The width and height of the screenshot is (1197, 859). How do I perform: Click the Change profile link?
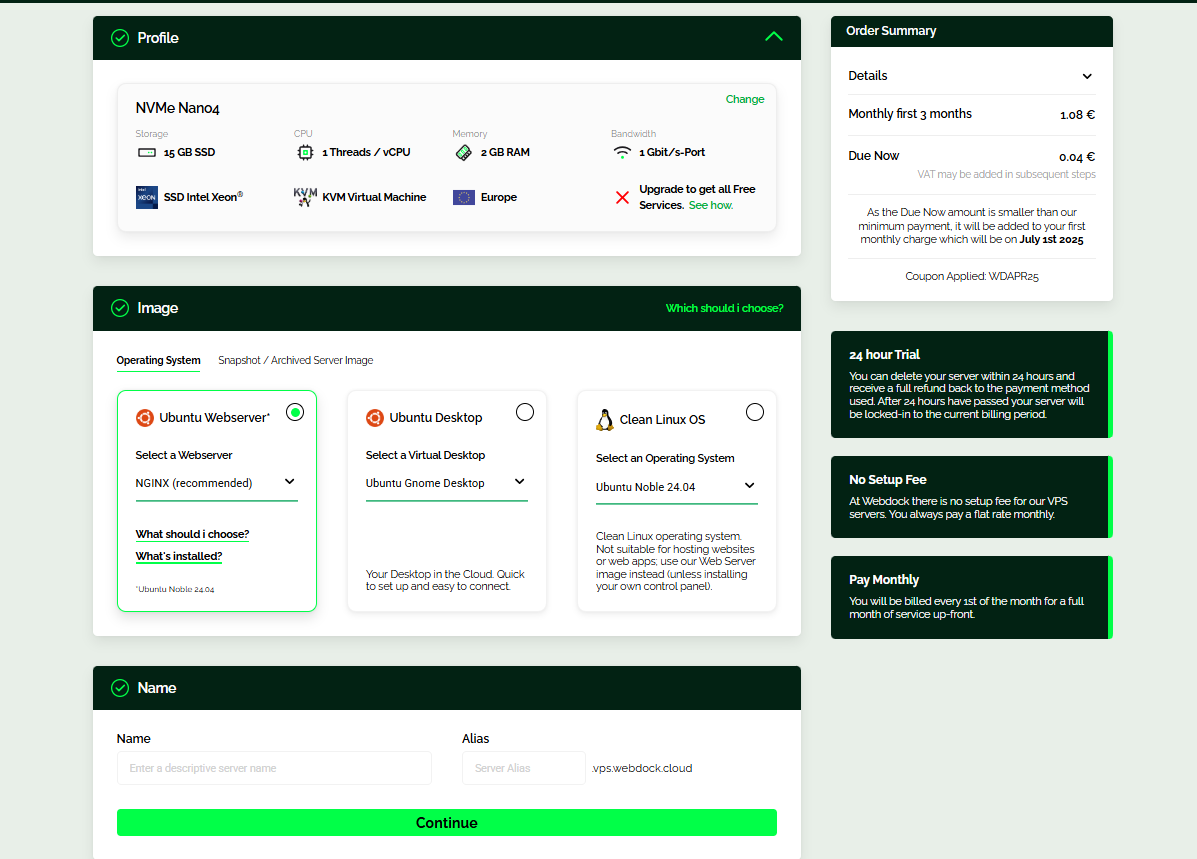click(x=744, y=99)
